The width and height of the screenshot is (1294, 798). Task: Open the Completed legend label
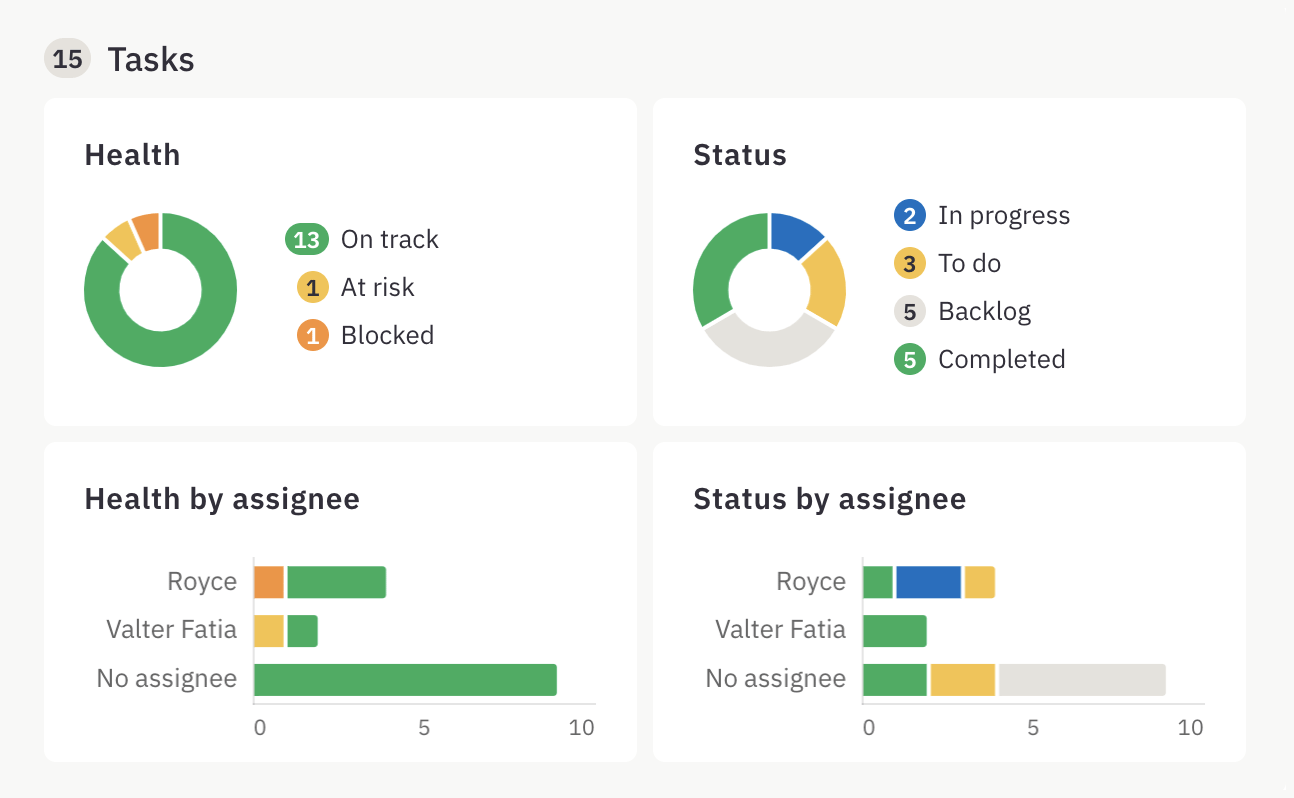(1002, 359)
